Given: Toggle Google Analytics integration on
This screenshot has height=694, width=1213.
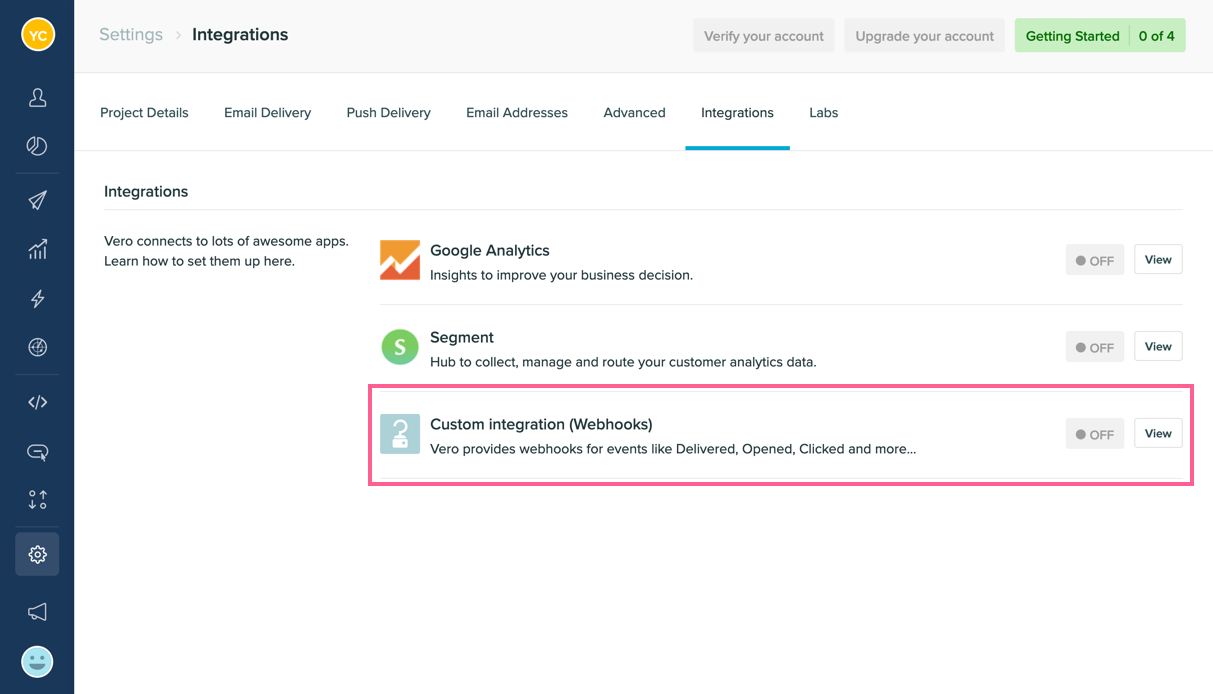Looking at the screenshot, I should click(x=1094, y=259).
